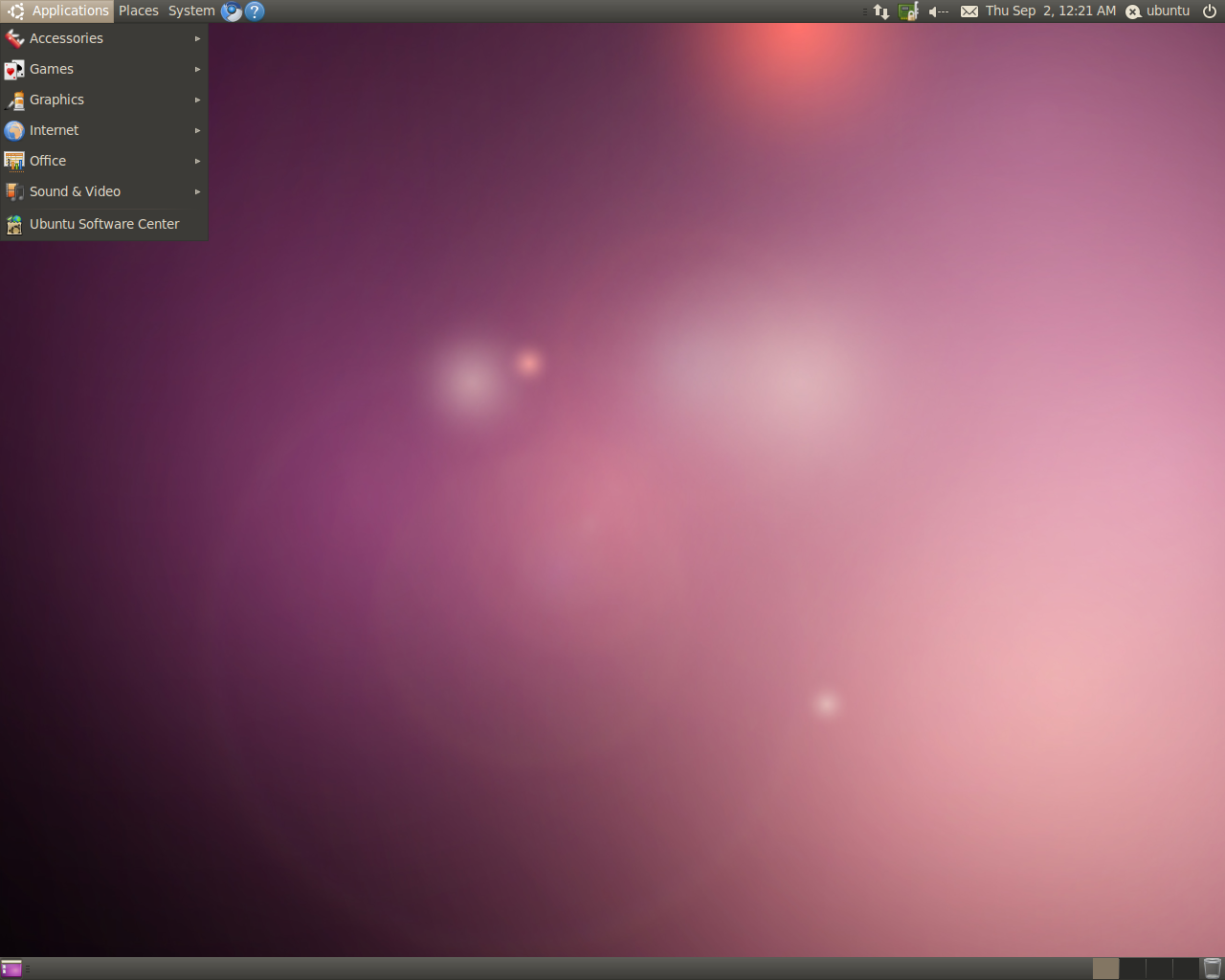Open the envelope messaging indicator

(969, 11)
